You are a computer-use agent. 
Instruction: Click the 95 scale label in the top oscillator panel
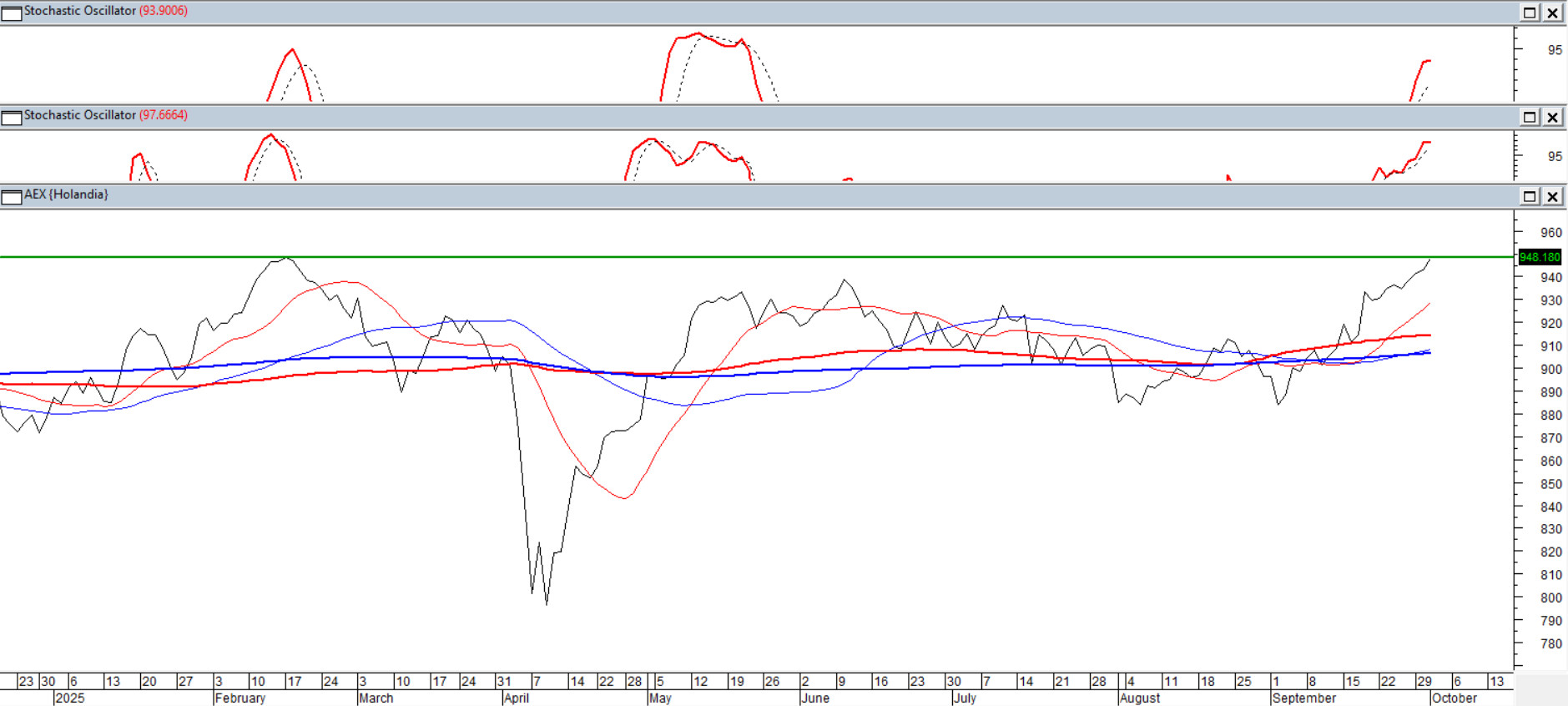1555,50
